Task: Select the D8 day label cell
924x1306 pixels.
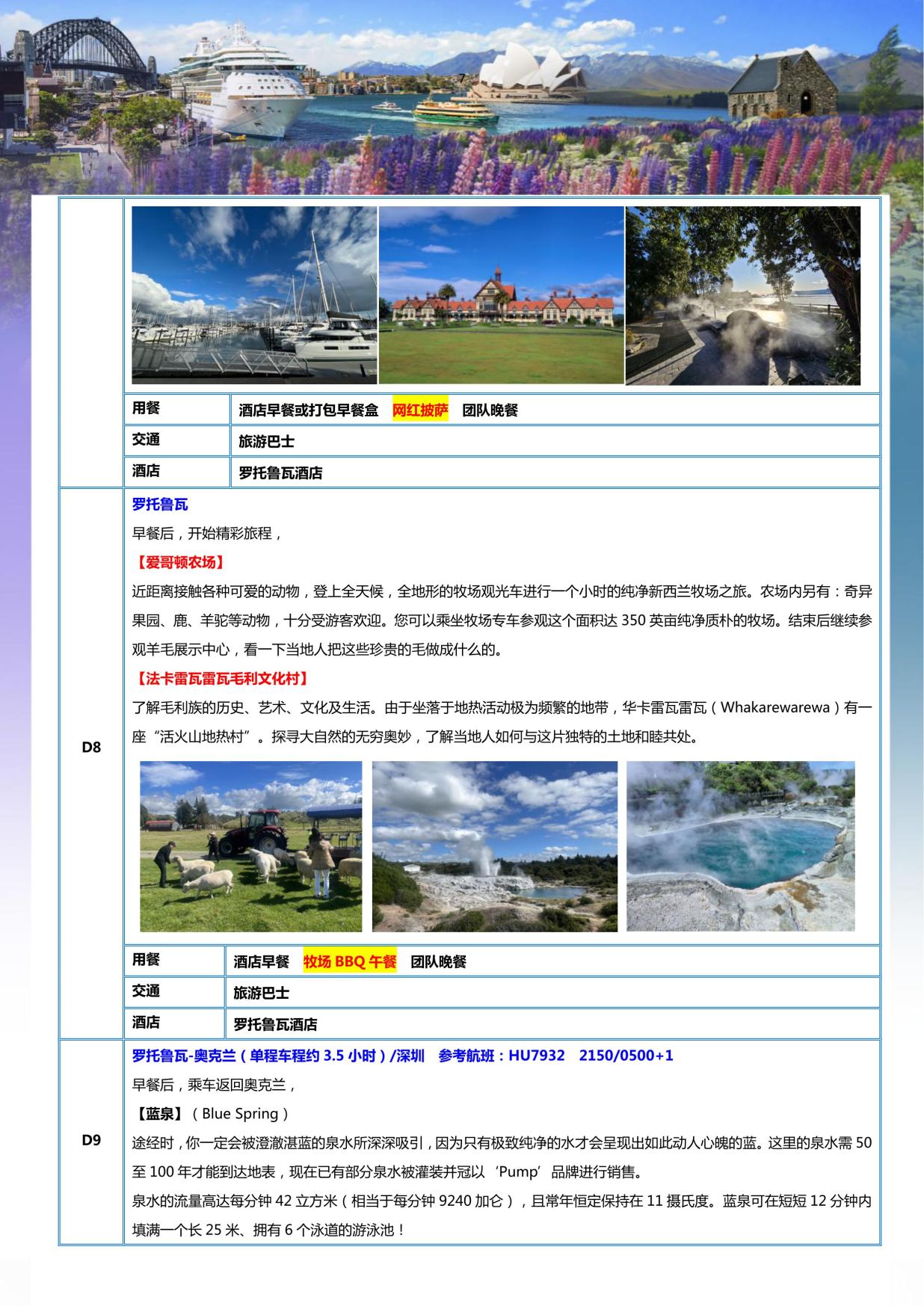Action: [x=91, y=748]
